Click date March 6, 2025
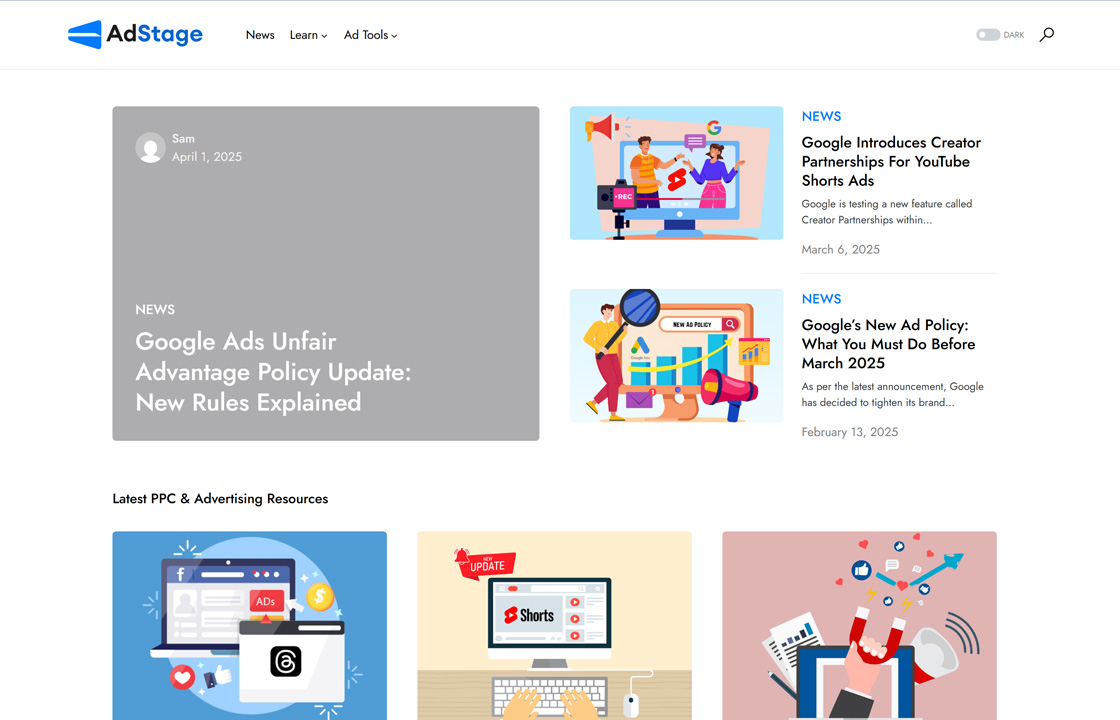Image resolution: width=1120 pixels, height=720 pixels. pos(841,249)
